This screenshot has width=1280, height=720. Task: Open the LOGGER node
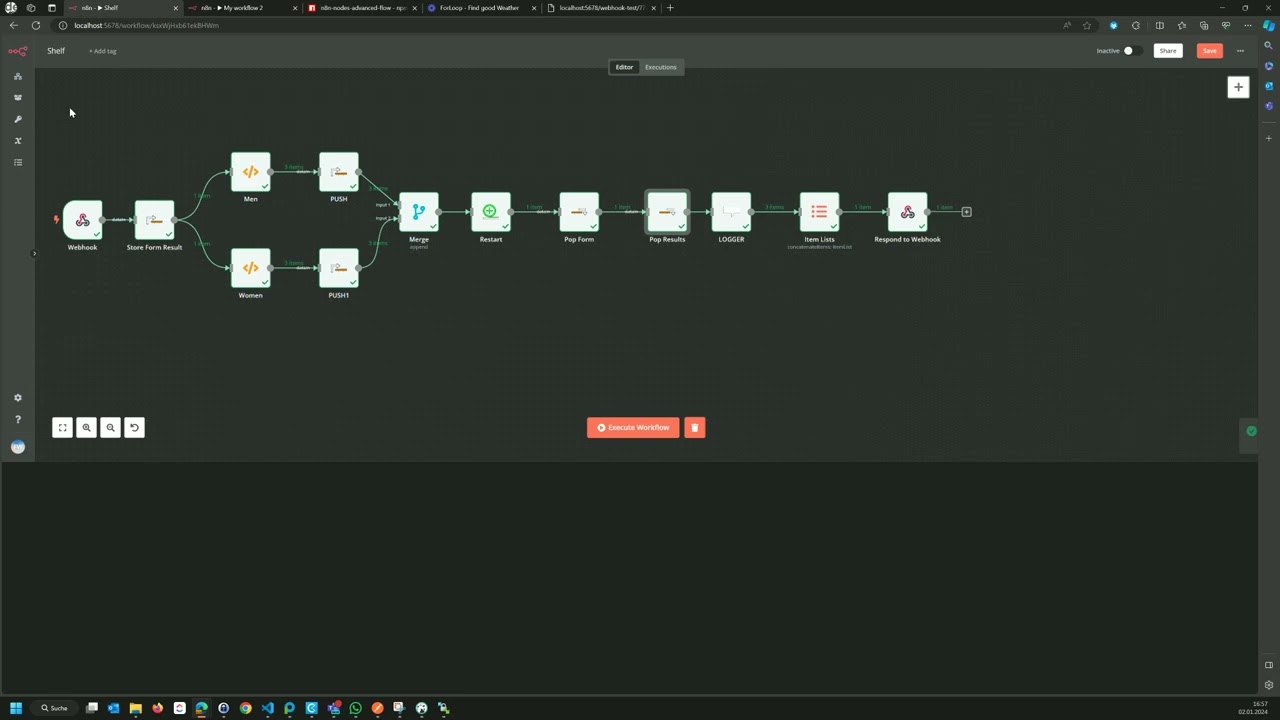point(731,212)
